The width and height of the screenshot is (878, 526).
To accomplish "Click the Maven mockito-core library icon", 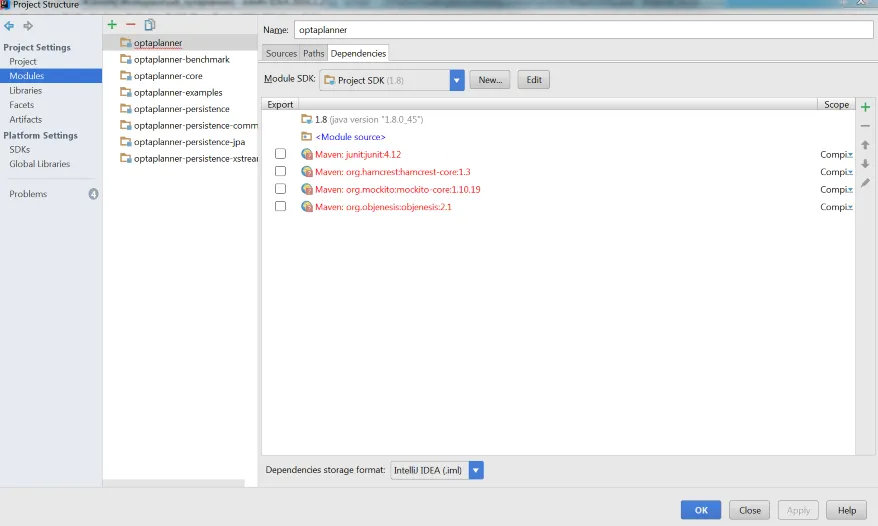I will (x=306, y=189).
